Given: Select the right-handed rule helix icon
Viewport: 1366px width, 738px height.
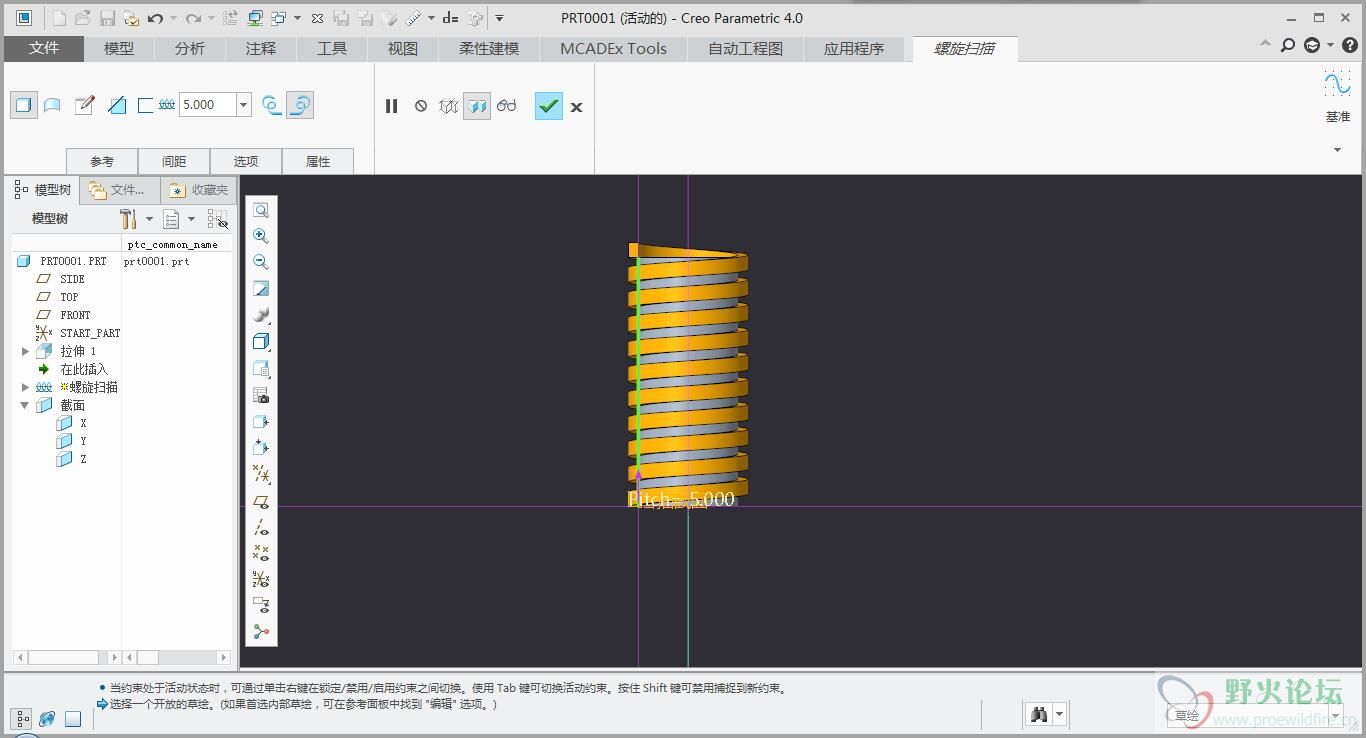Looking at the screenshot, I should point(300,105).
